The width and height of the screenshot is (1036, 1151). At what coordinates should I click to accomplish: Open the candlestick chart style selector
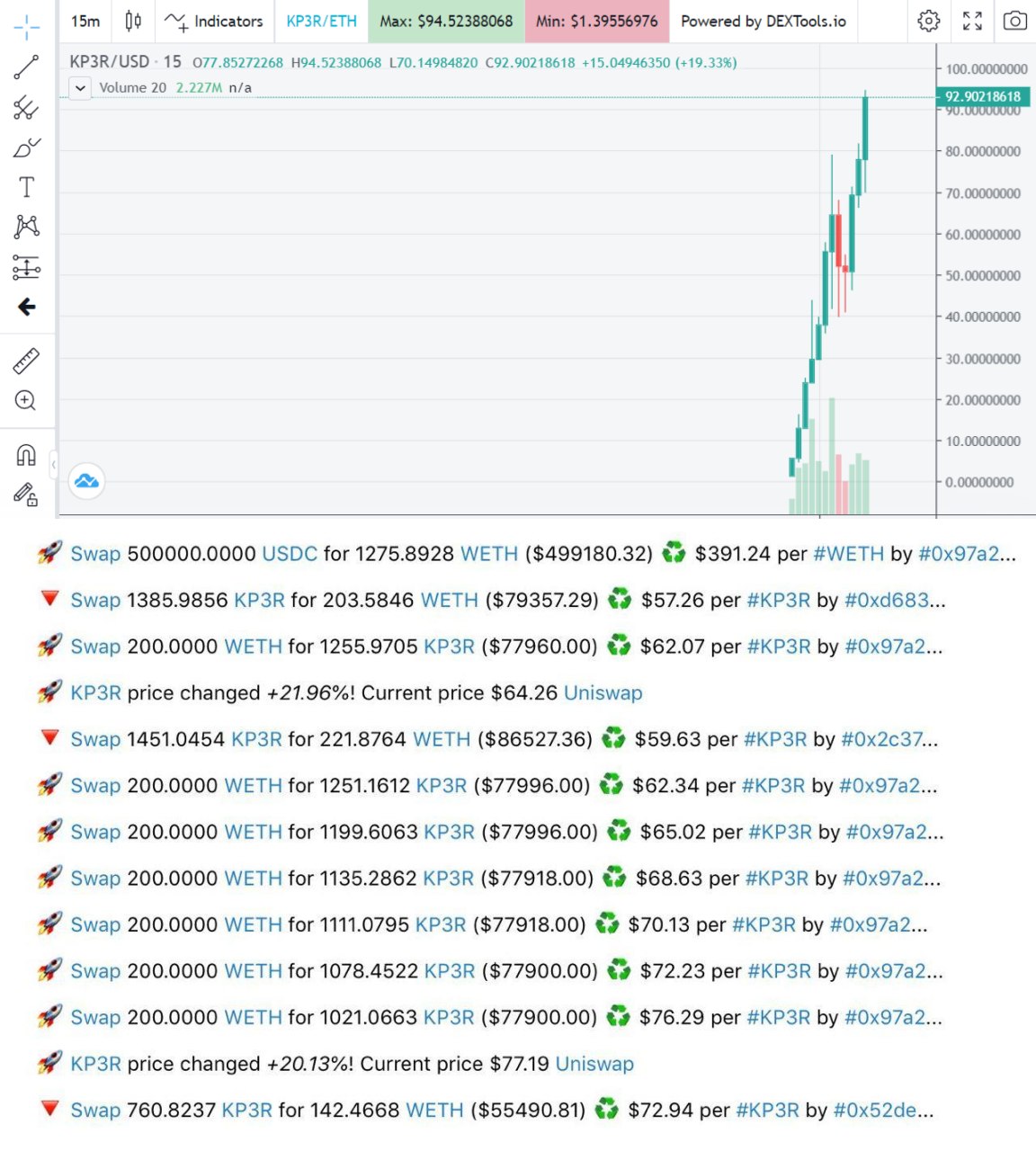(133, 21)
